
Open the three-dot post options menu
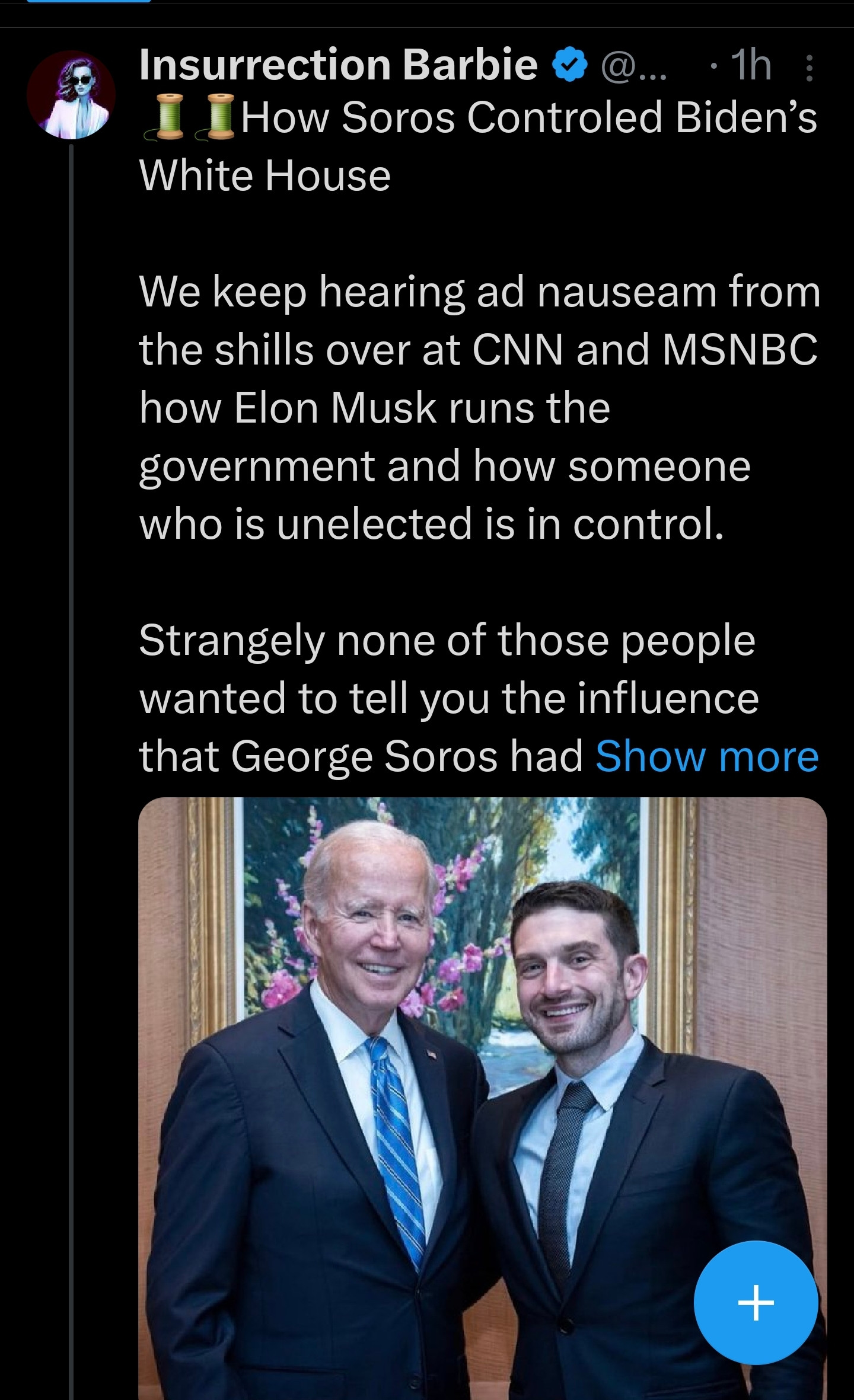[x=810, y=66]
